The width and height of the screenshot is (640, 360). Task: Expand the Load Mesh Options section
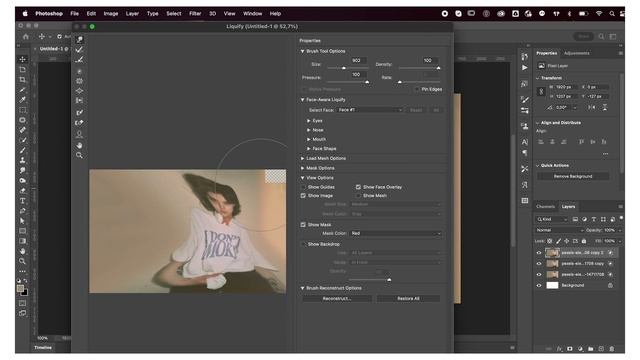pyautogui.click(x=302, y=158)
